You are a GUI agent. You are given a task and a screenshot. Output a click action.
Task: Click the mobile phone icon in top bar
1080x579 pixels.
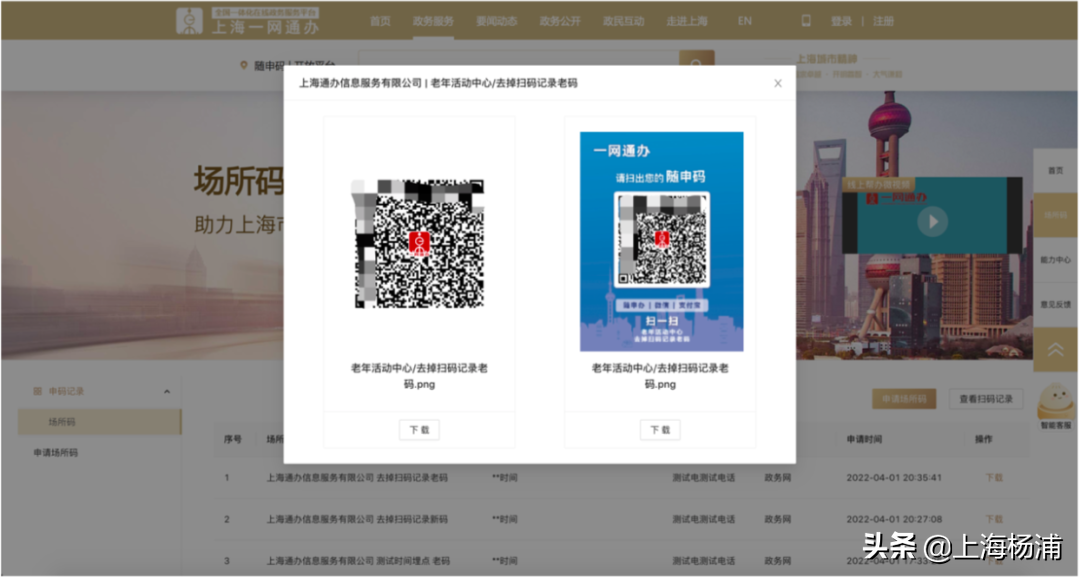805,19
